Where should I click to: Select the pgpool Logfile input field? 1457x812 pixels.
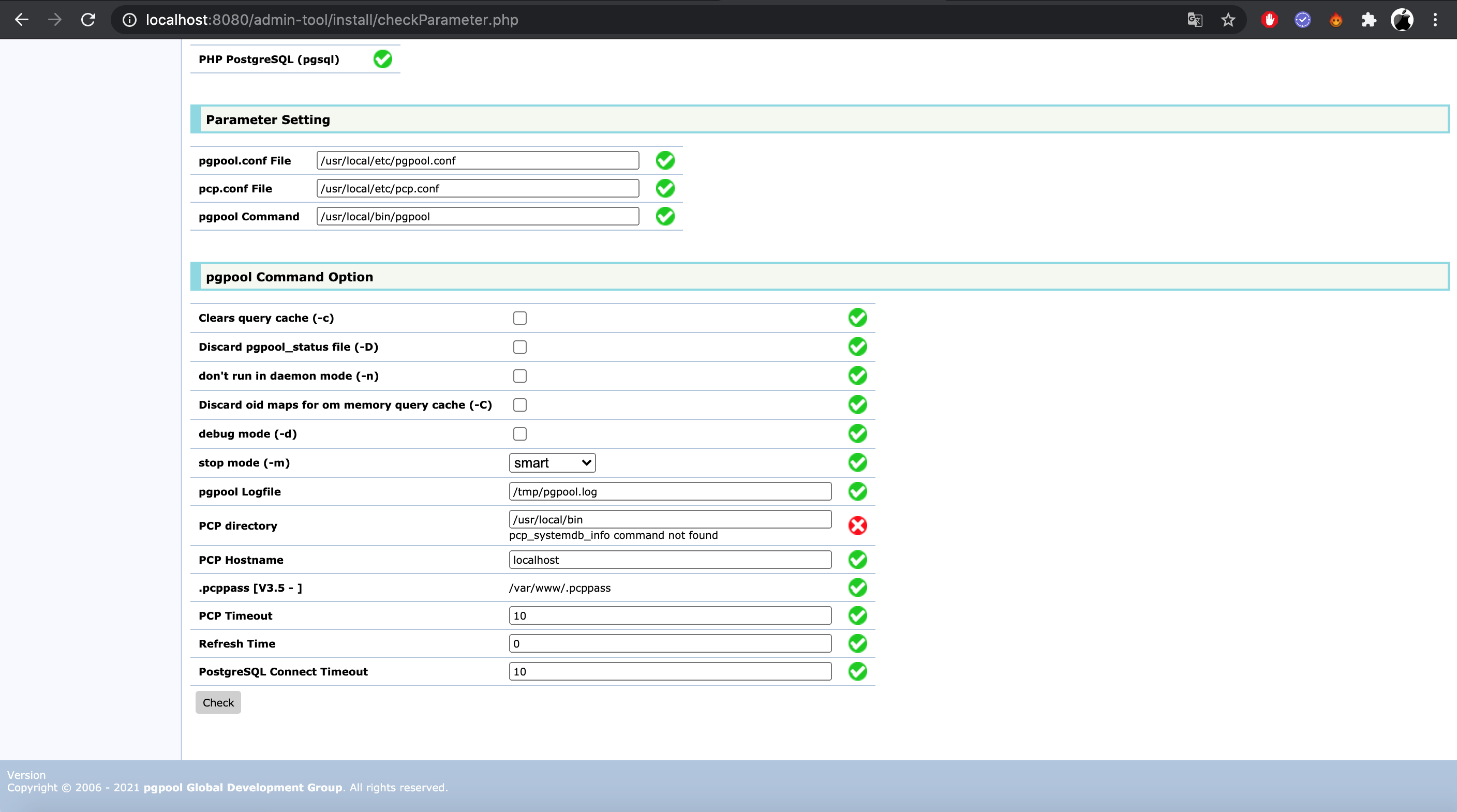click(670, 491)
